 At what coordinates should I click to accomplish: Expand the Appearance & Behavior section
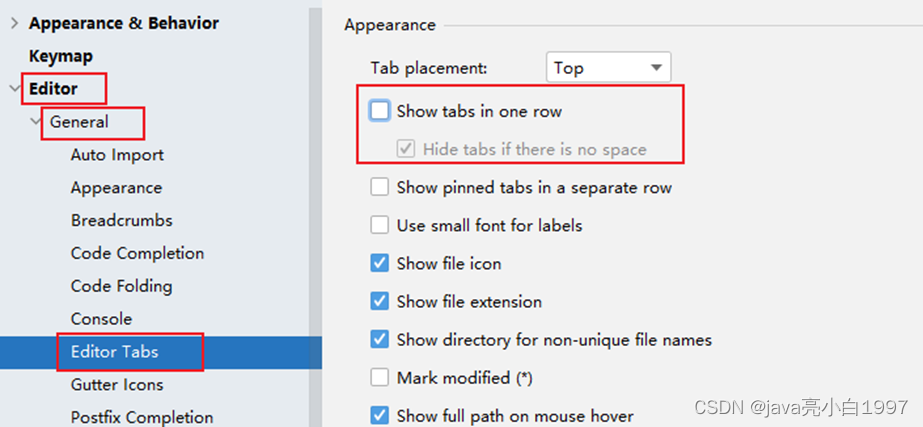coord(14,23)
